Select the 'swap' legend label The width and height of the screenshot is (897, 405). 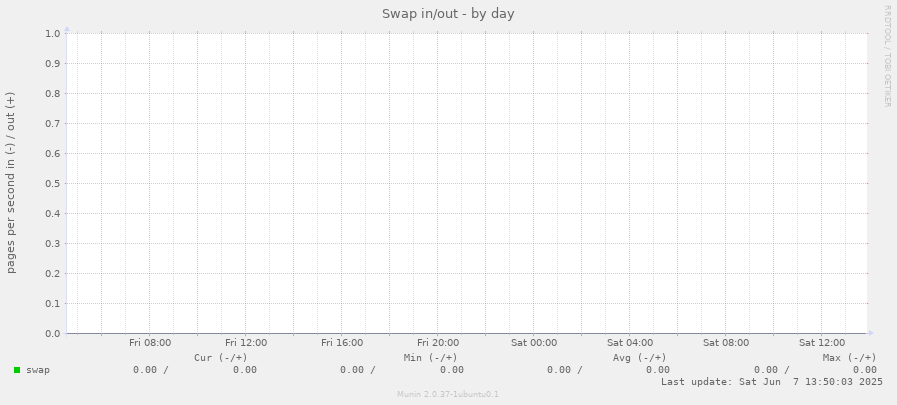[38, 370]
